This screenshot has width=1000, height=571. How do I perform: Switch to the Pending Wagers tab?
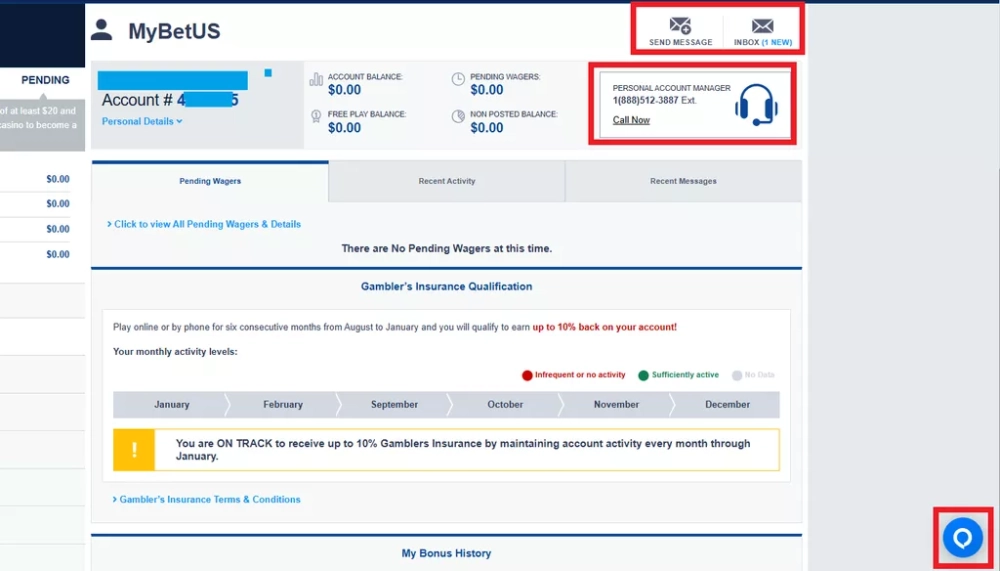coord(210,181)
